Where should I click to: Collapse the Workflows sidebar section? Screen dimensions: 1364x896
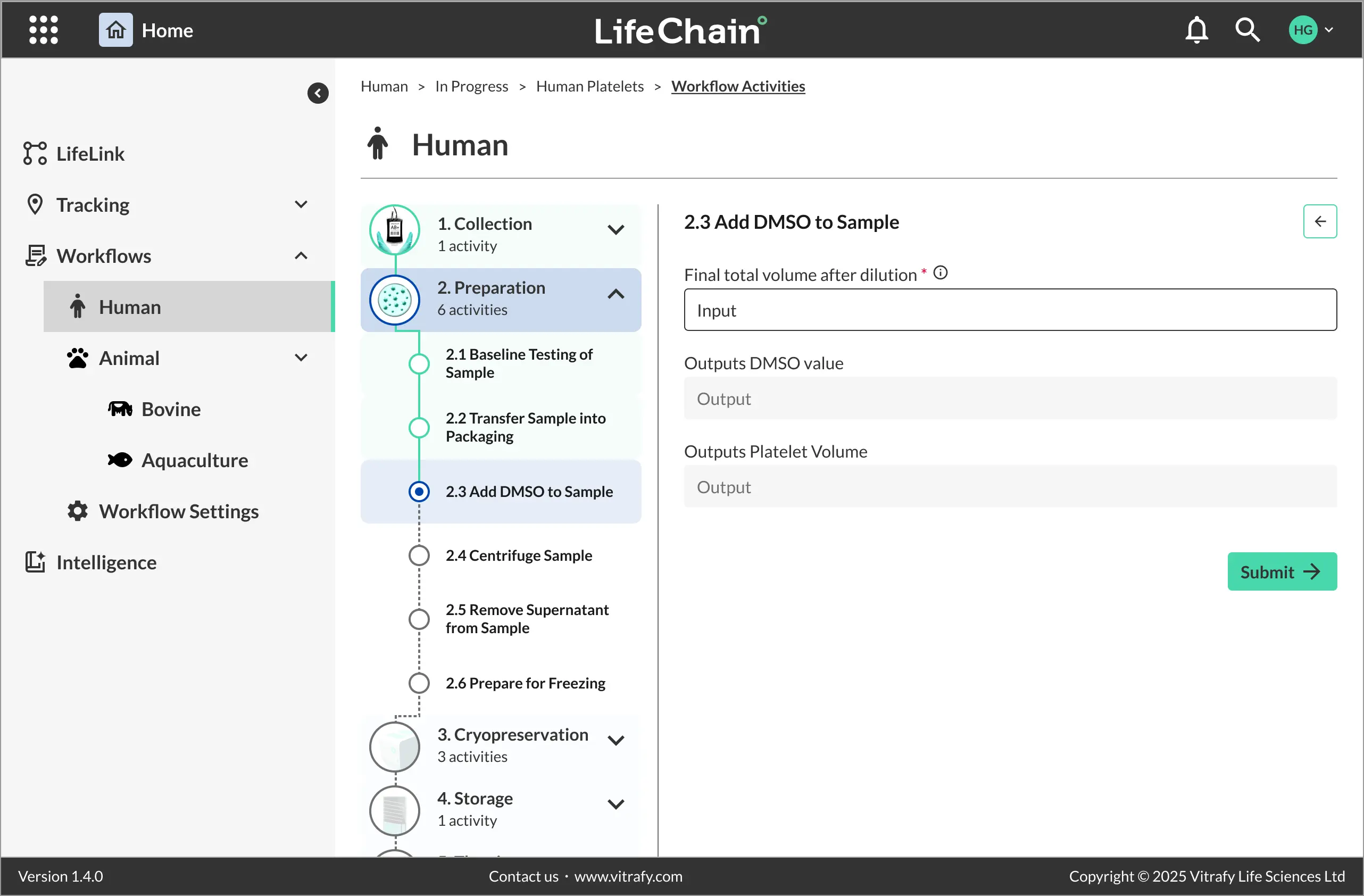pos(301,256)
